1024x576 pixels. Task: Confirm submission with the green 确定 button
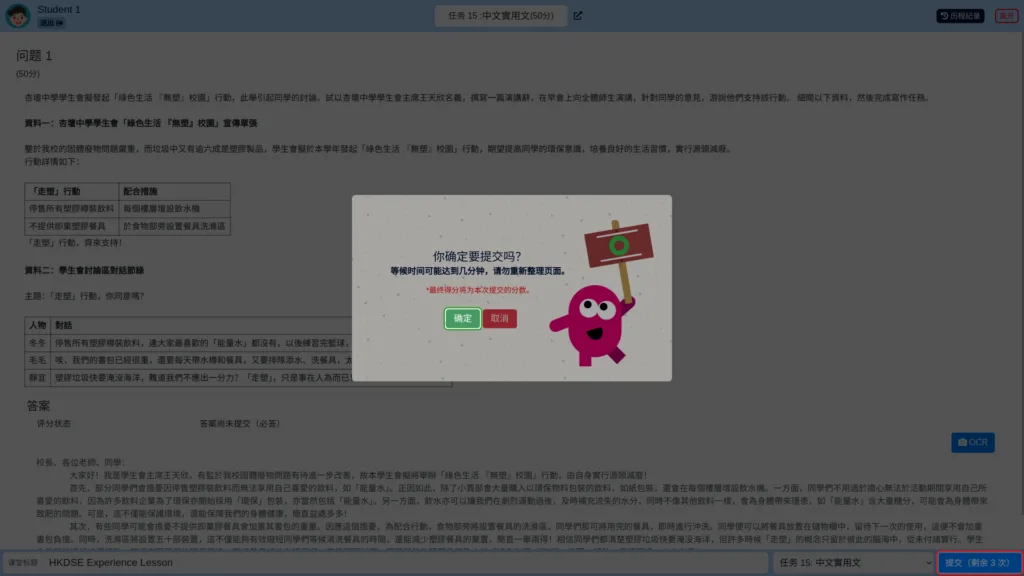tap(462, 319)
